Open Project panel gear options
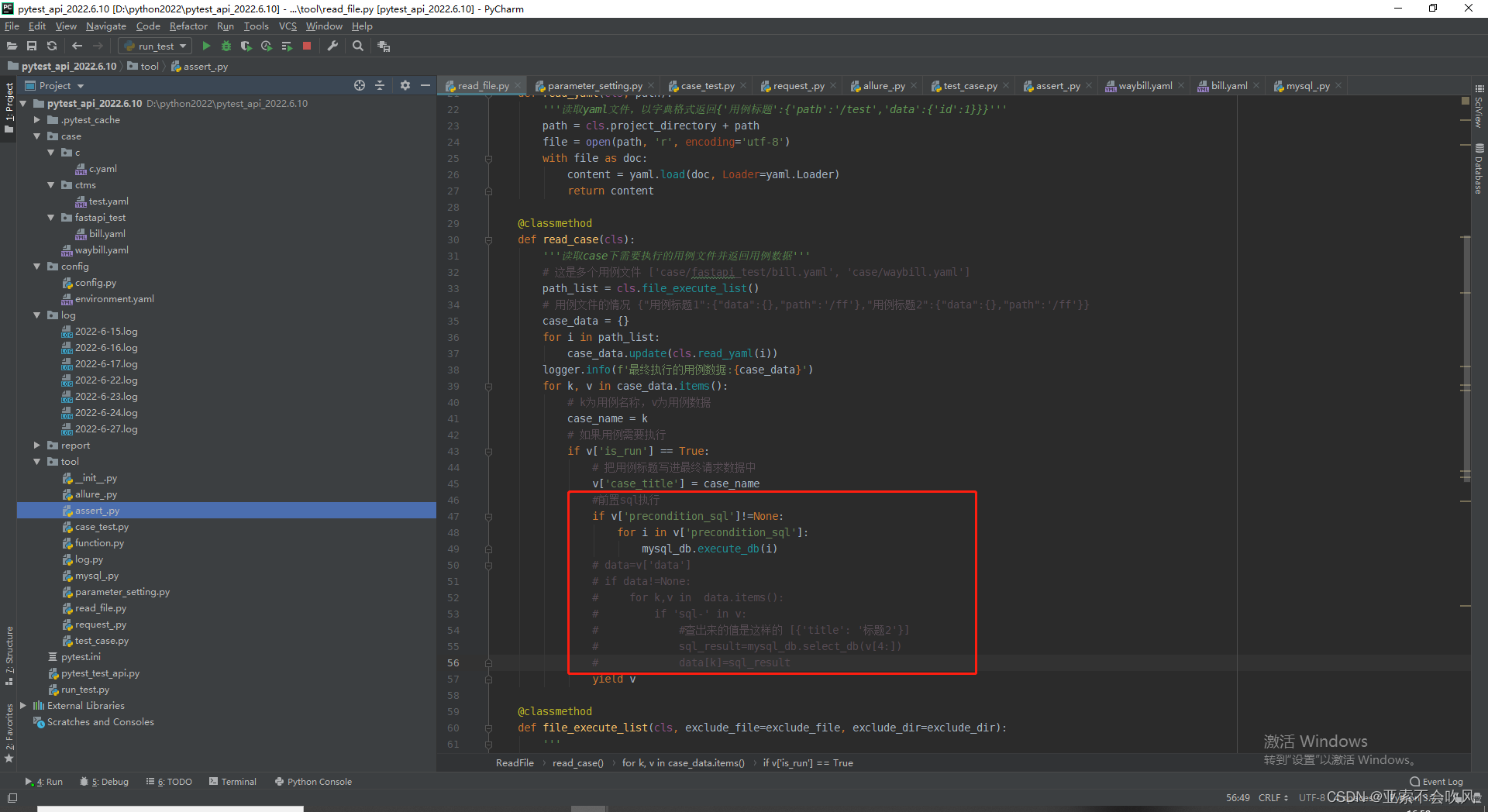1488x812 pixels. 405,86
